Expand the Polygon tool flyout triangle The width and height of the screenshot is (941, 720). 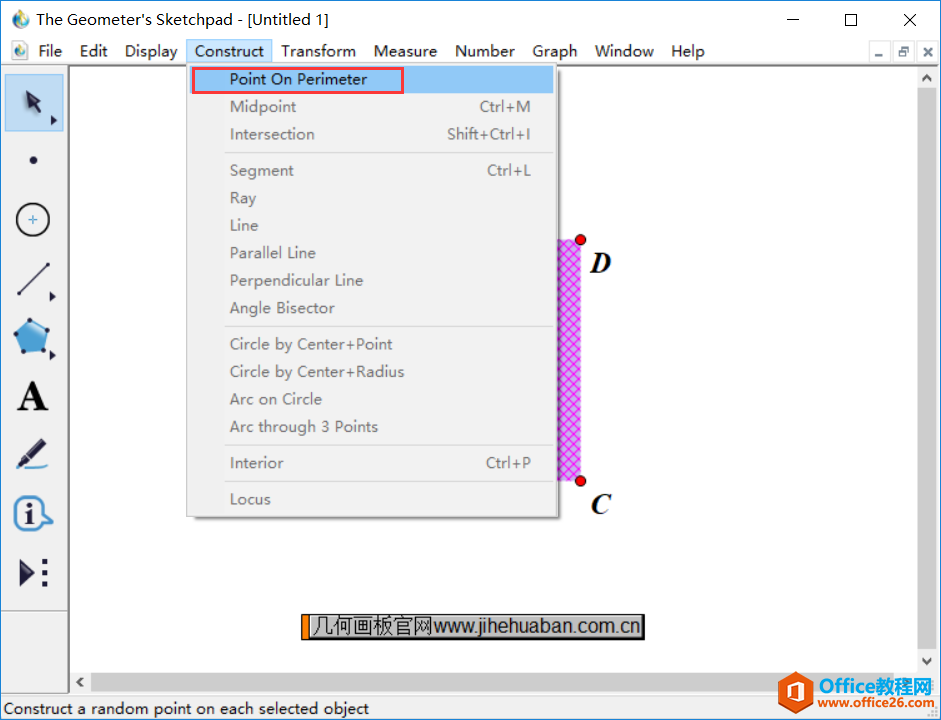[53, 355]
